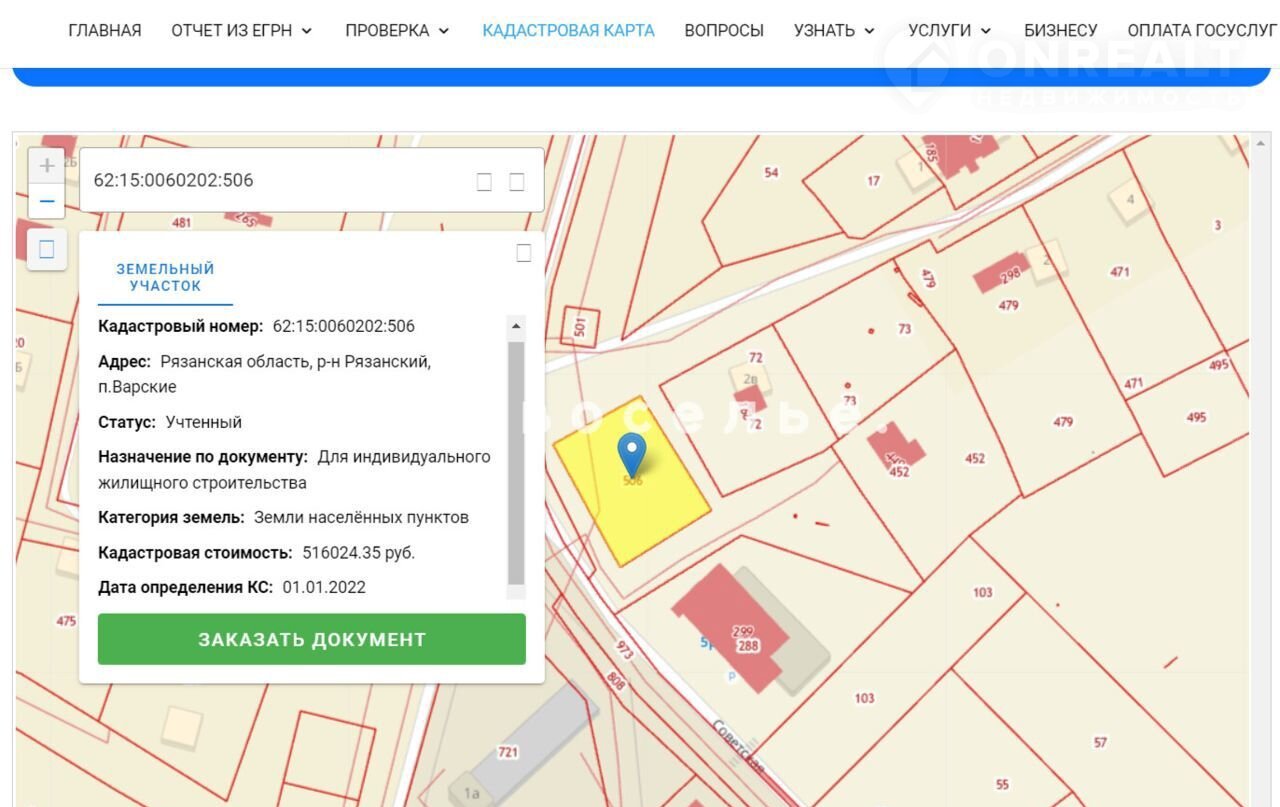Click the icon in the info panel's top-right corner

click(523, 253)
